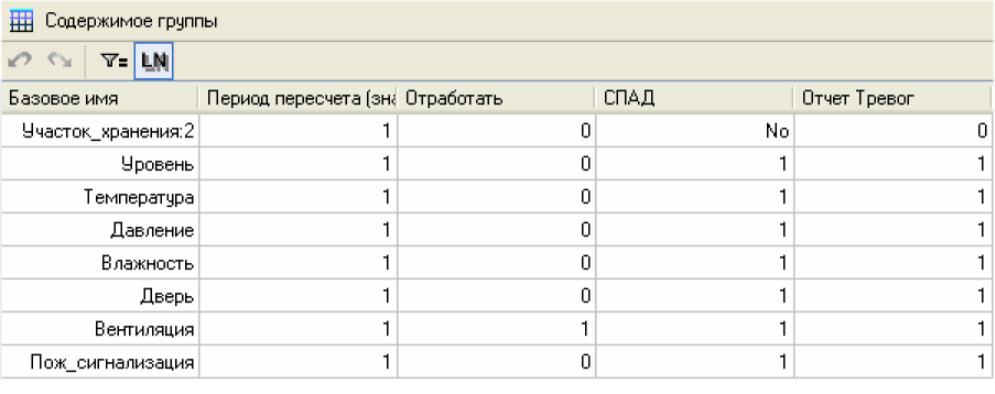The image size is (995, 394).
Task: Select the Температура row name cell
Action: click(101, 197)
